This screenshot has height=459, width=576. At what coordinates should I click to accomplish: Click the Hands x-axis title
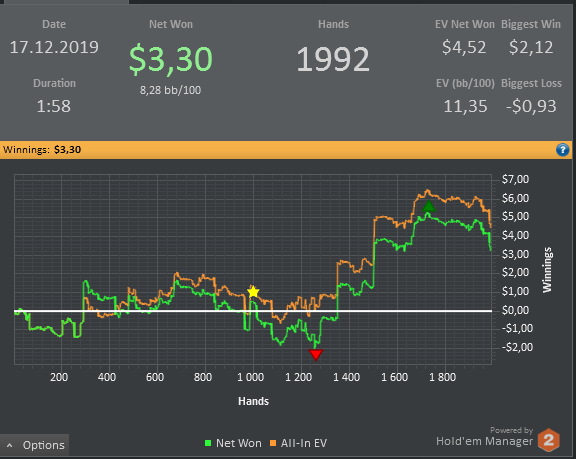coord(253,401)
